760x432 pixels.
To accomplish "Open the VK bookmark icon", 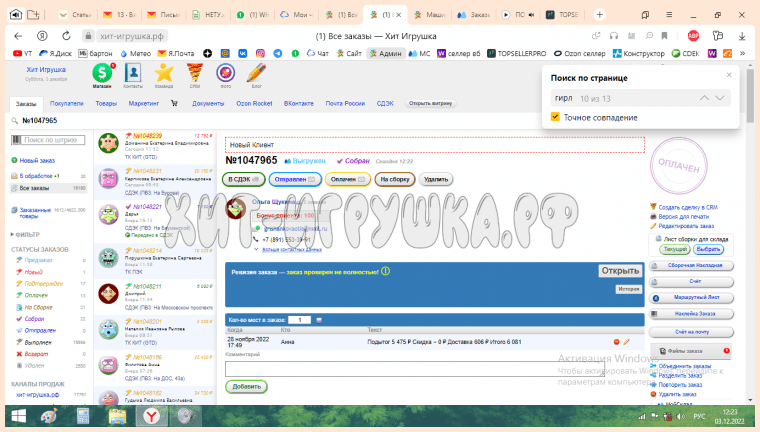I will pyautogui.click(x=243, y=53).
